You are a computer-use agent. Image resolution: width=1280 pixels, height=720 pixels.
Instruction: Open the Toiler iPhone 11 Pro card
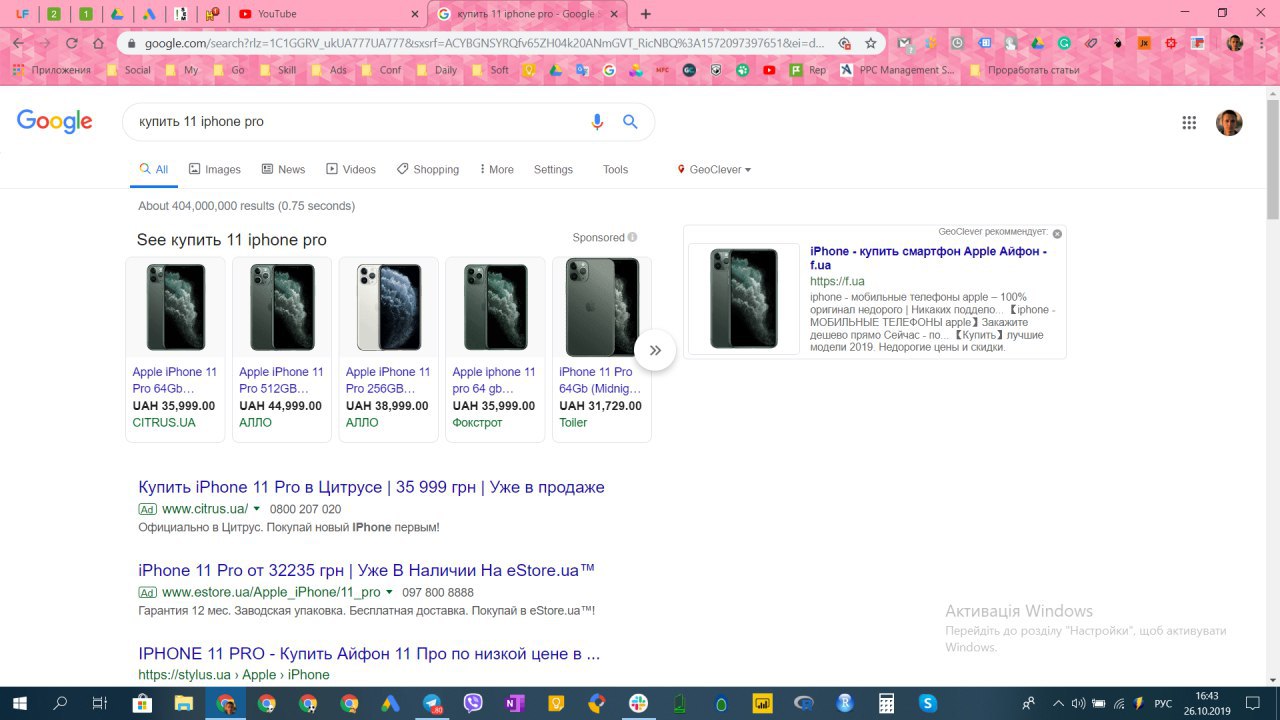(x=602, y=349)
